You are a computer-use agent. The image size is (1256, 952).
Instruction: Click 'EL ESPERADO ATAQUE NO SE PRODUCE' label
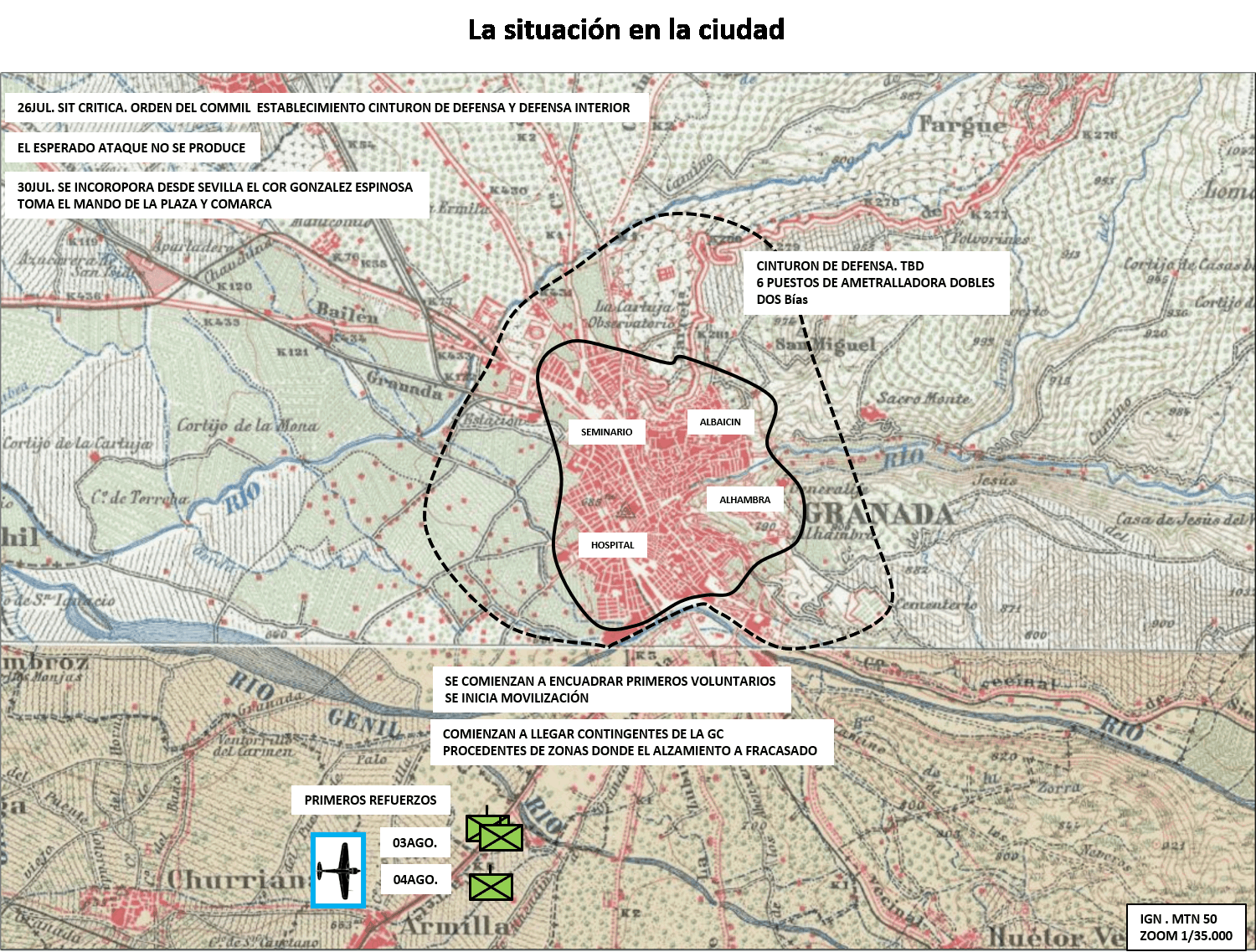pos(132,148)
